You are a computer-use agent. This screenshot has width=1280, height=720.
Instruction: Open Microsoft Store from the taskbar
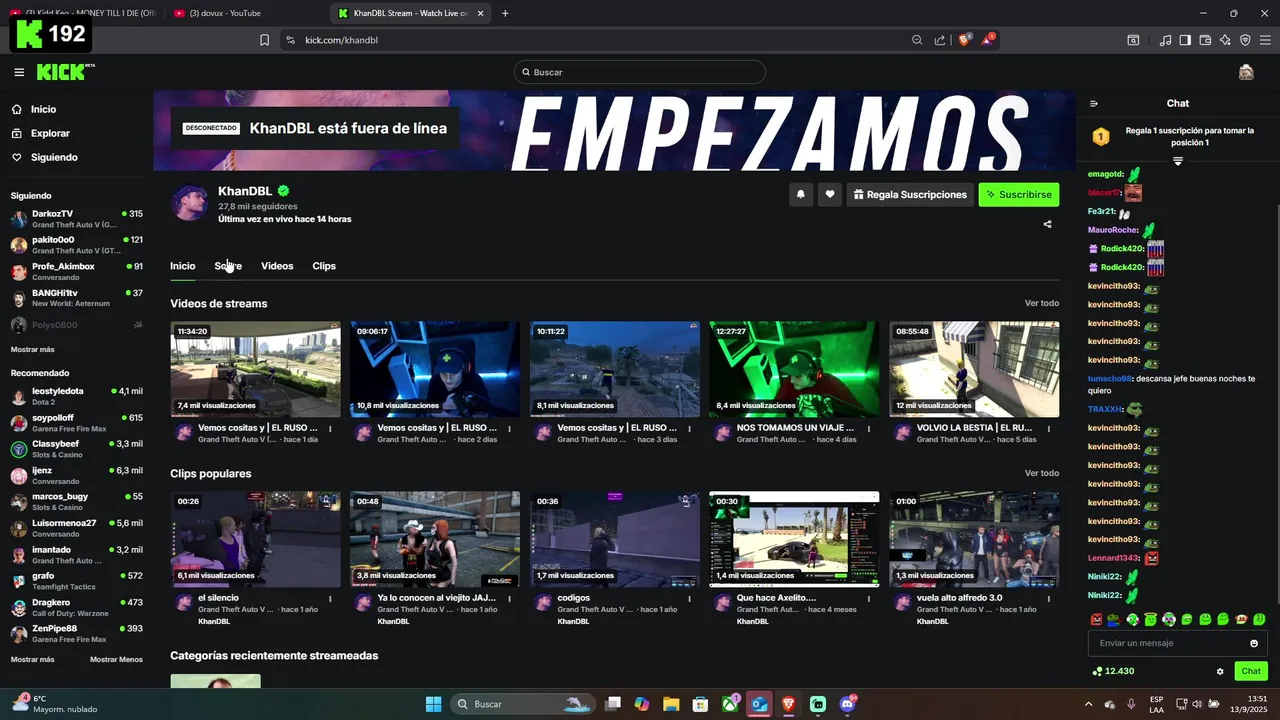tap(701, 704)
